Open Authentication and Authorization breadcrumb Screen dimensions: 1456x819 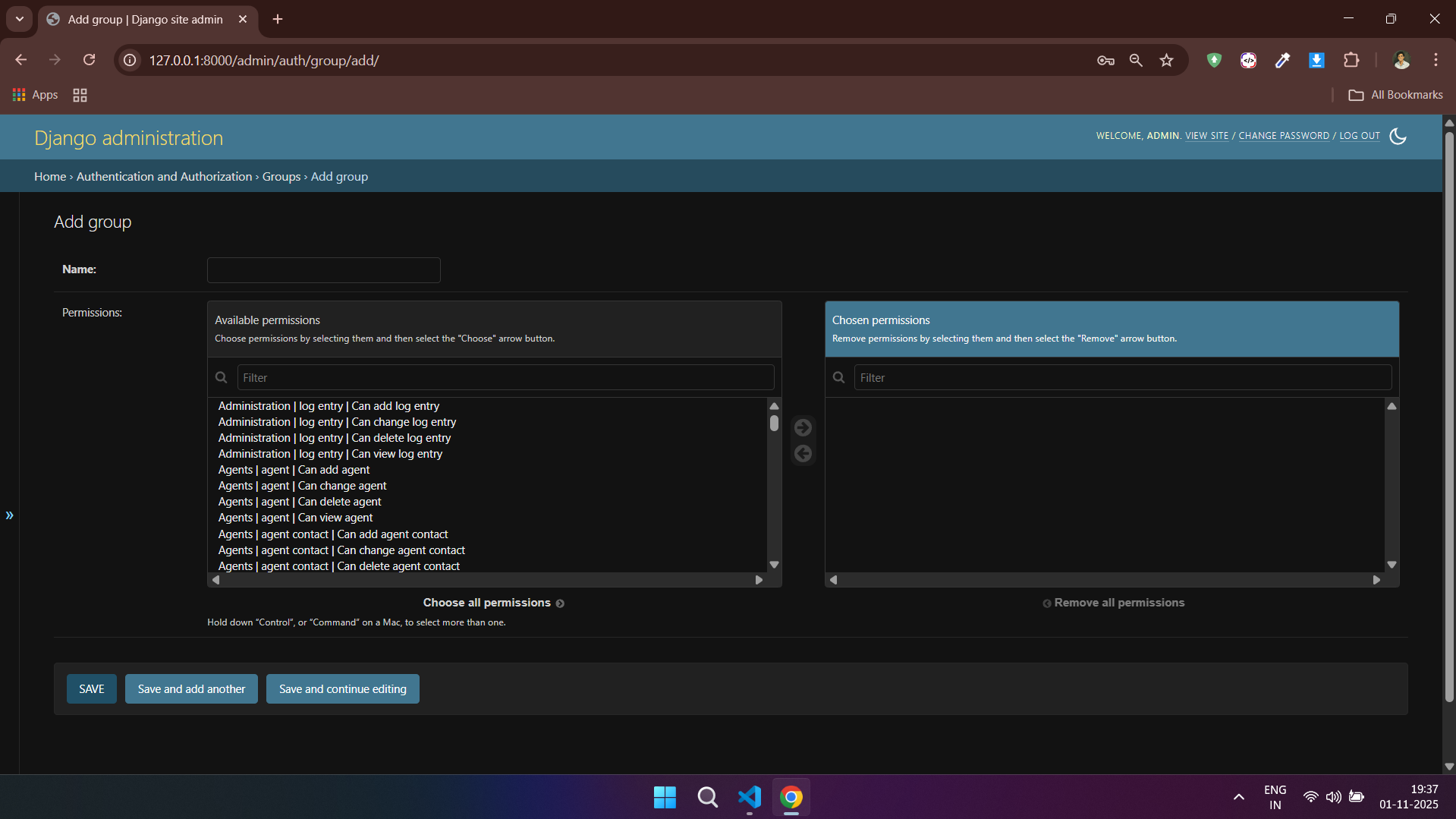(x=164, y=176)
